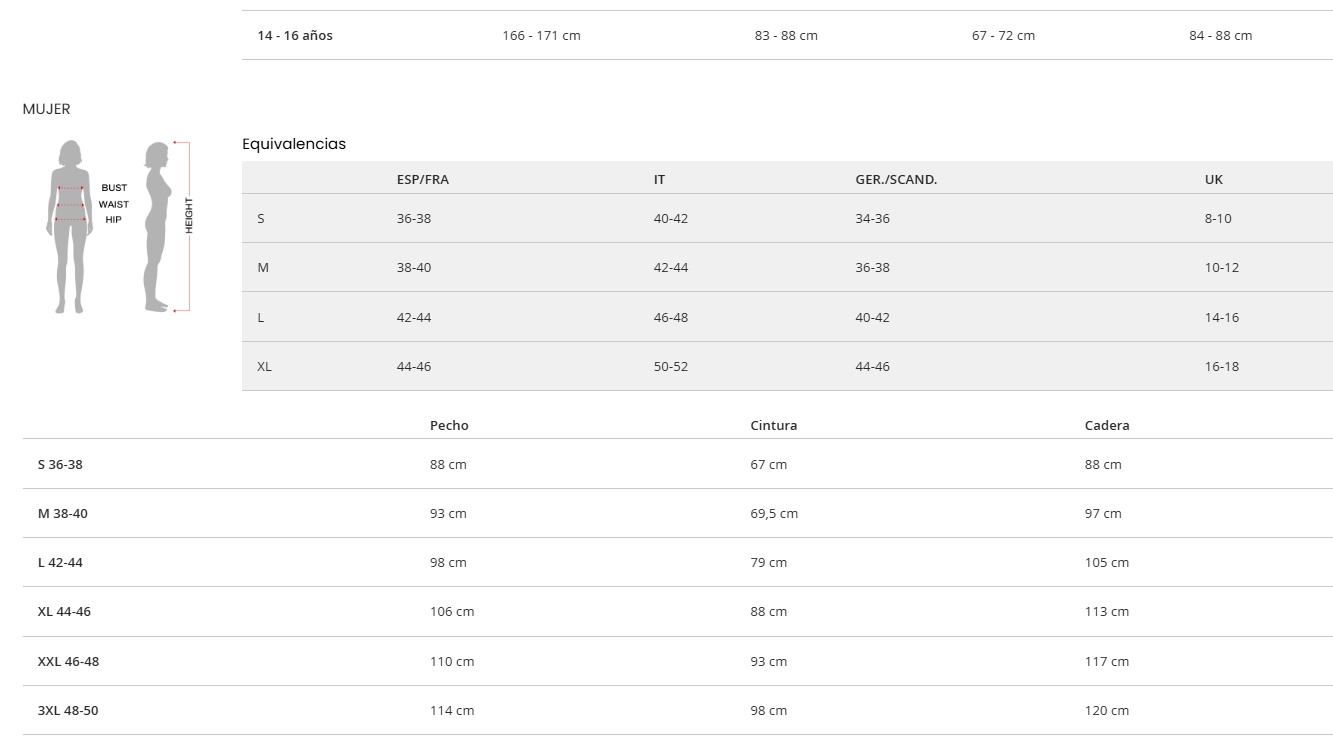Click the 69,5 cm waist value

pos(773,514)
